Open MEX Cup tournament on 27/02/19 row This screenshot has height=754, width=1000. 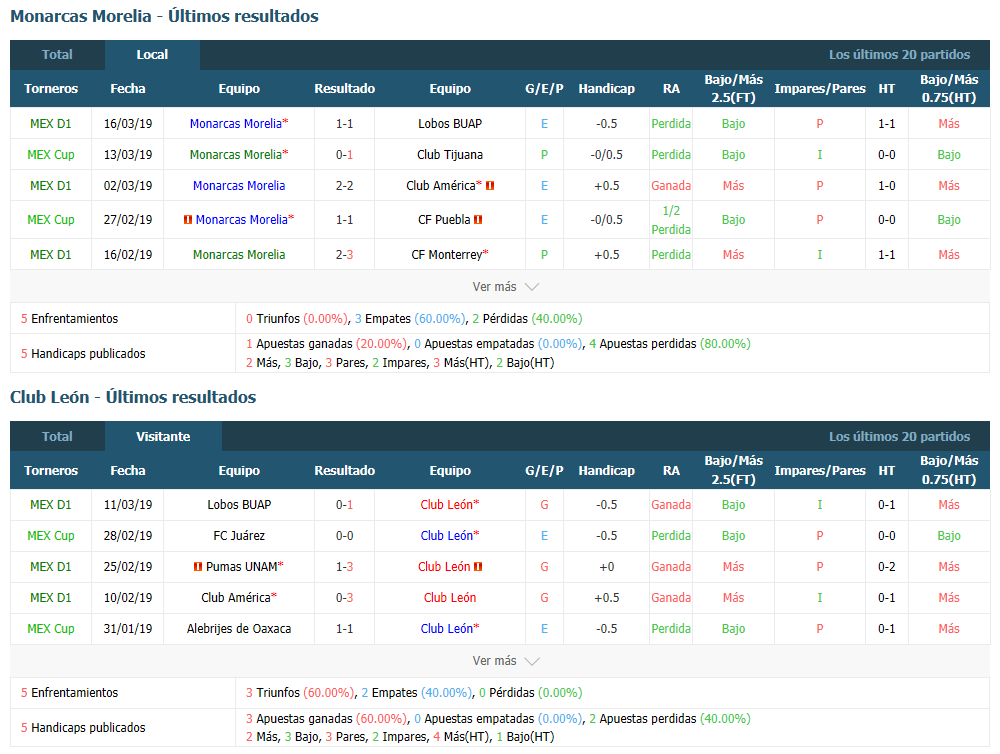click(x=51, y=219)
